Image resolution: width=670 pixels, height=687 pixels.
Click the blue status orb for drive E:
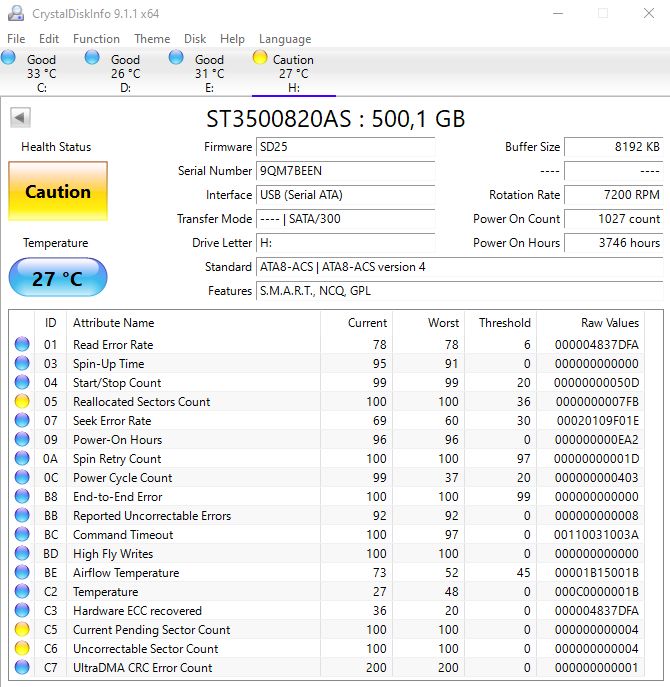pos(176,57)
